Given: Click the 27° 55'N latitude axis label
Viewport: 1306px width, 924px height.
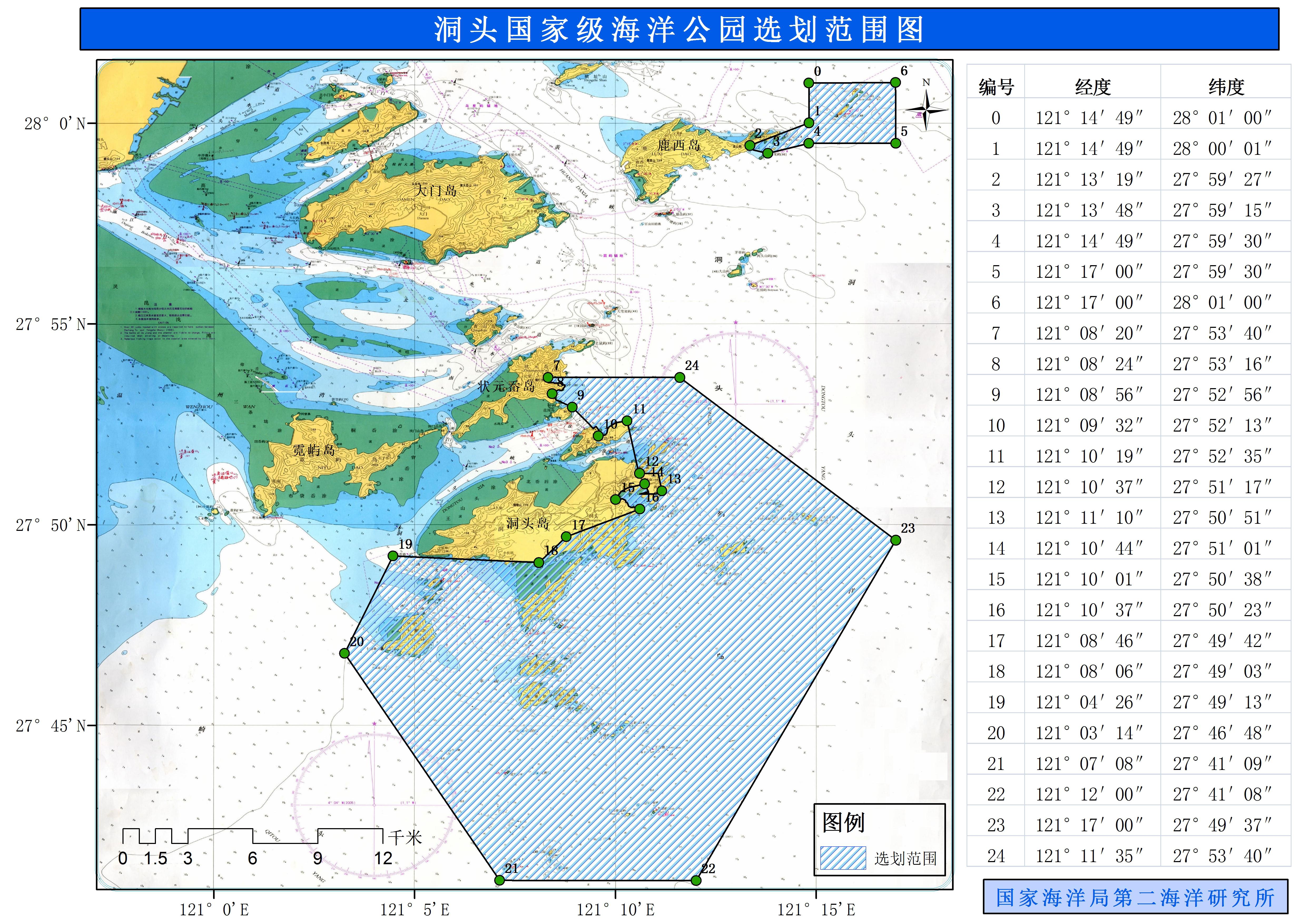Looking at the screenshot, I should [x=51, y=324].
